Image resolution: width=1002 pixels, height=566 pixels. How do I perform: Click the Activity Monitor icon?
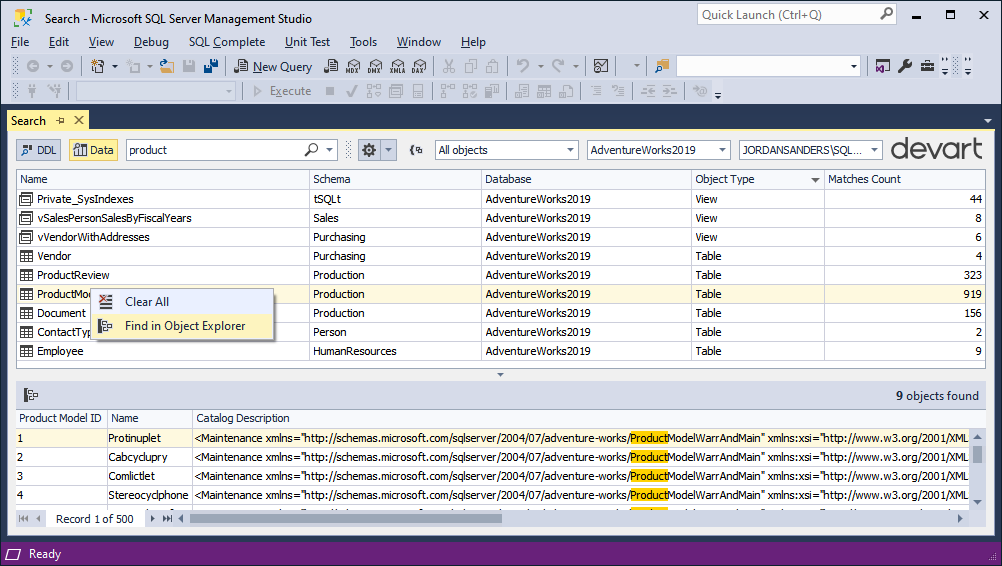tap(601, 66)
